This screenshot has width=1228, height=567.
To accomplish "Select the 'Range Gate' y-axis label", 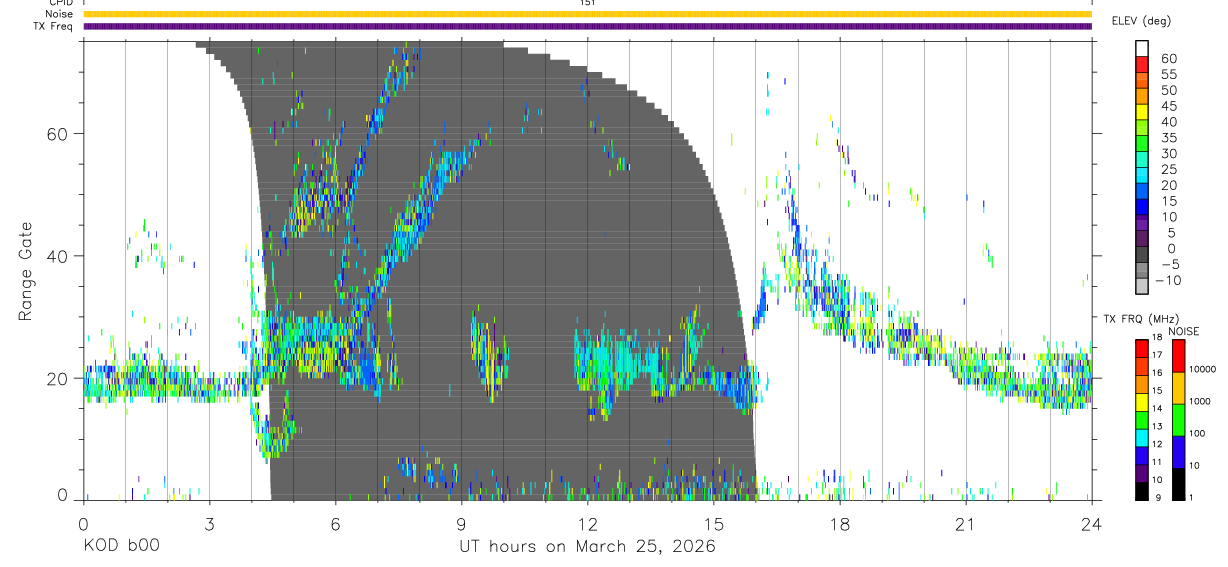I will 26,271.
